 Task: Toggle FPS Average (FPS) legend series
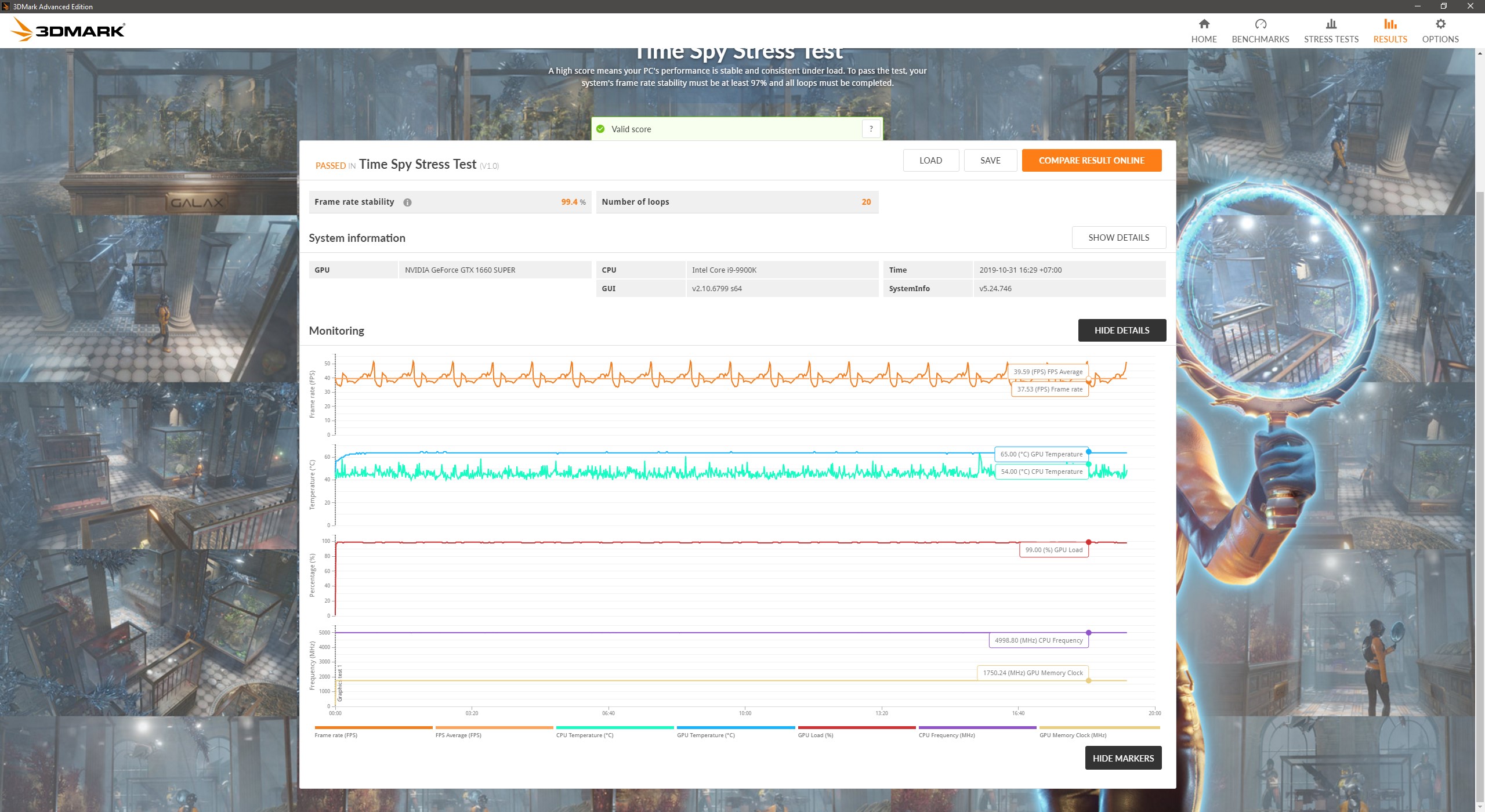click(494, 732)
